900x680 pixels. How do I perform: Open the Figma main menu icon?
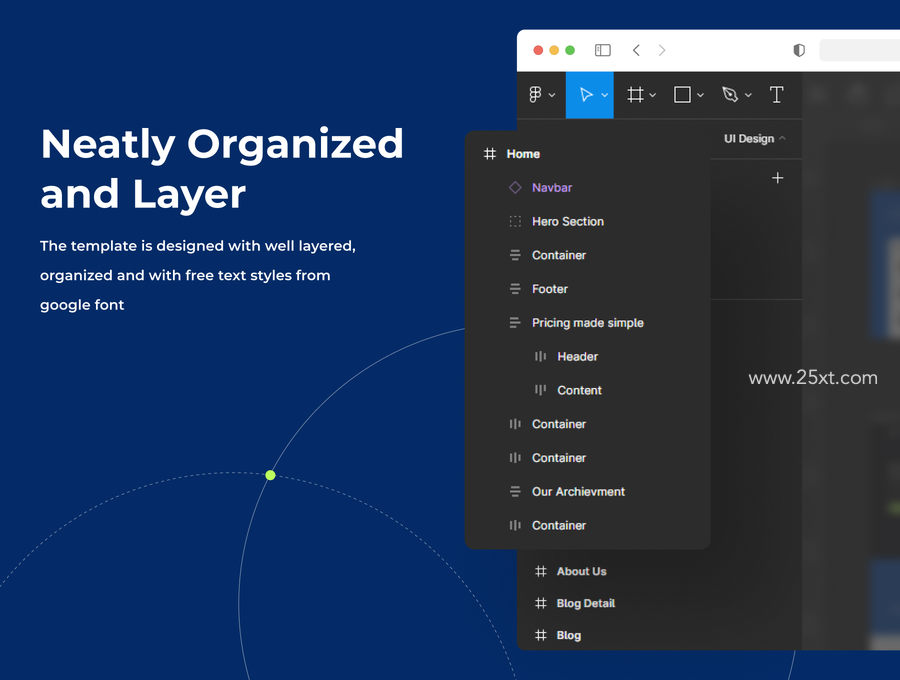click(x=535, y=95)
